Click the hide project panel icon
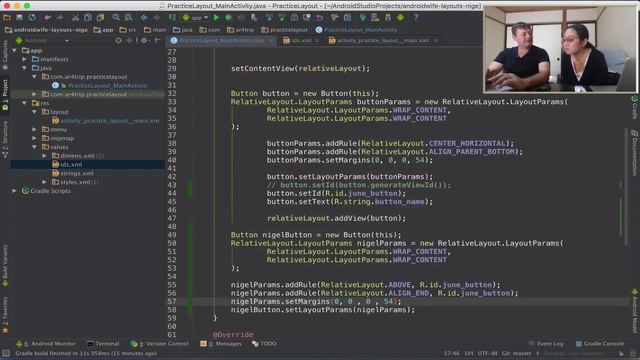640x360 pixels. point(158,40)
